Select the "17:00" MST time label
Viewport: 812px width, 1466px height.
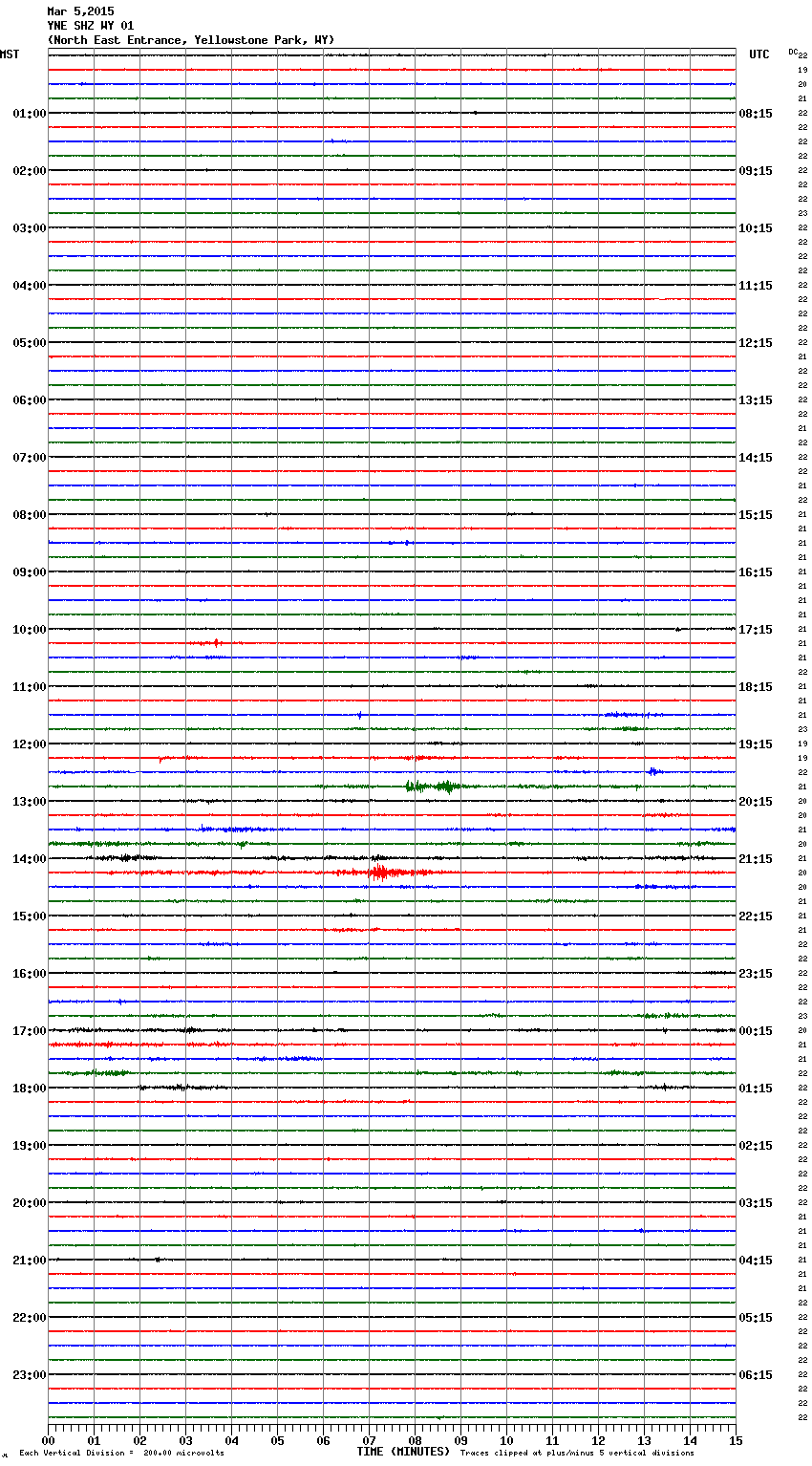(30, 1031)
